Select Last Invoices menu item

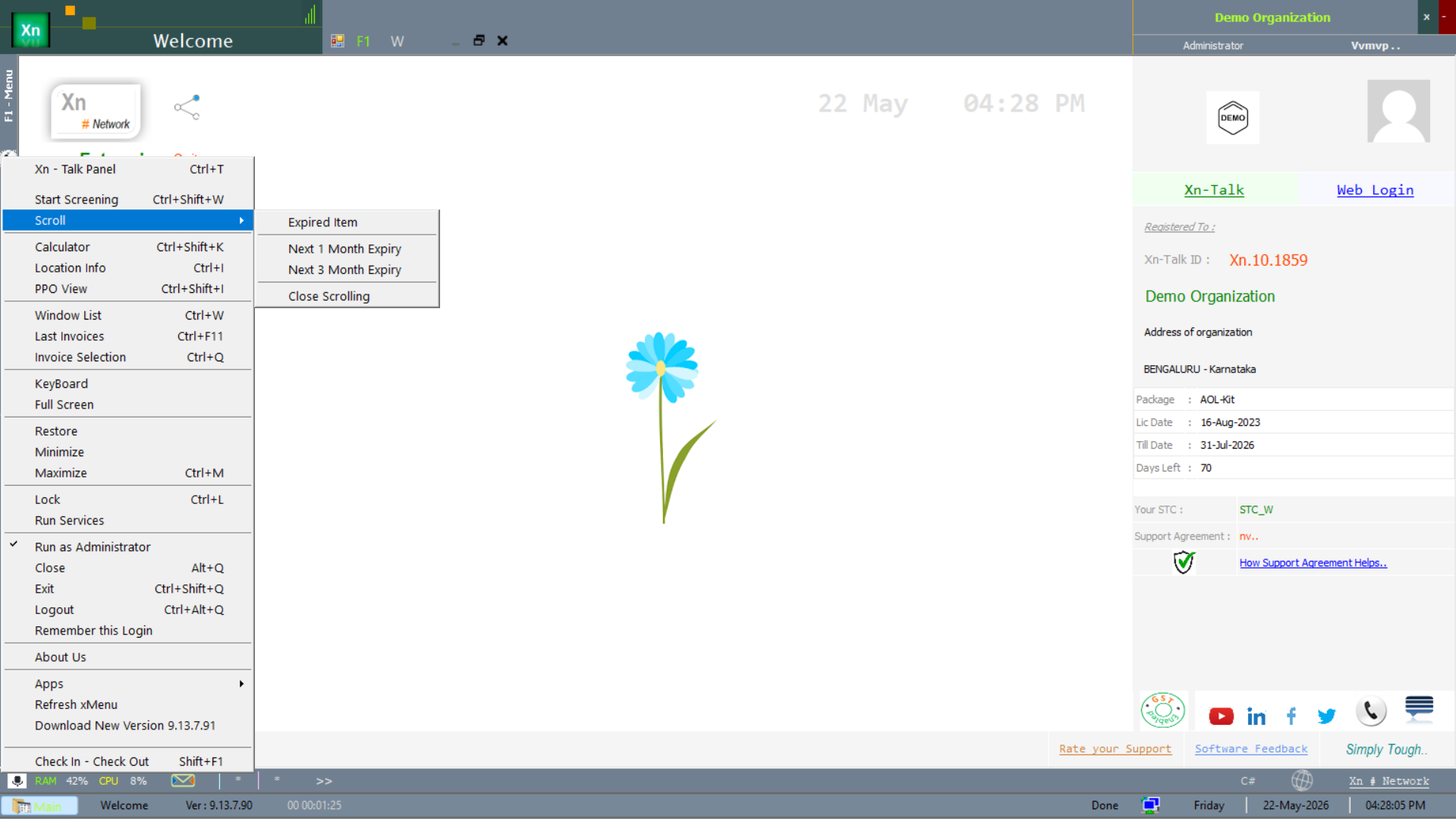pos(127,336)
